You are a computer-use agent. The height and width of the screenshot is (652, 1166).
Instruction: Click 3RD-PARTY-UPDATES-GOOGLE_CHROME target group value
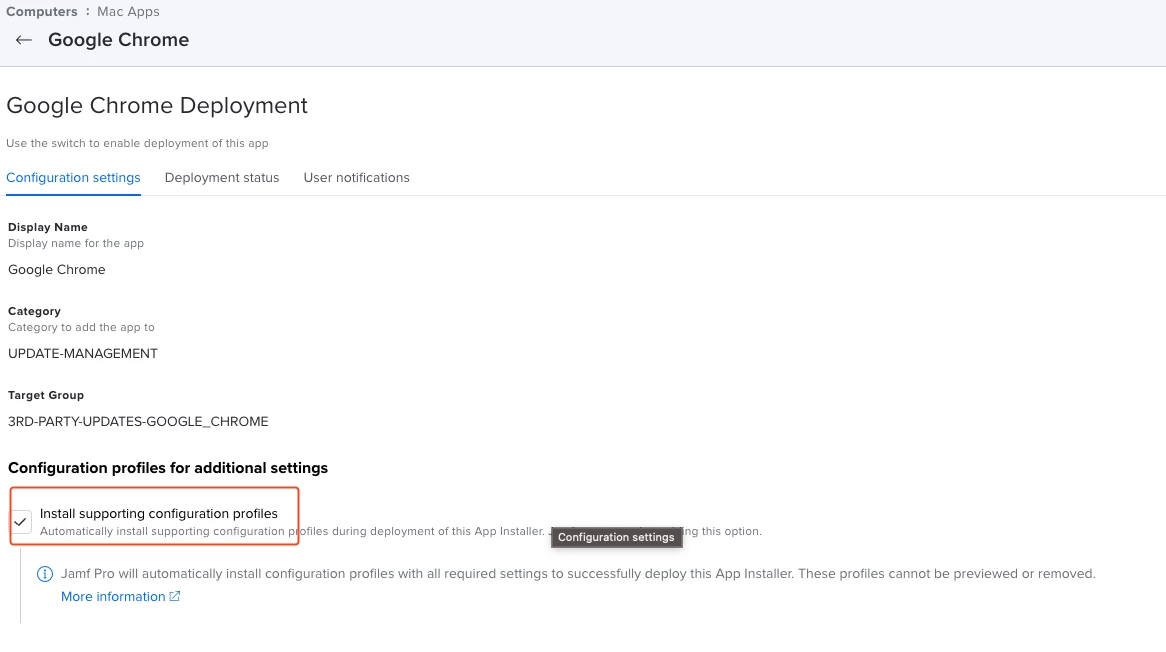[138, 422]
